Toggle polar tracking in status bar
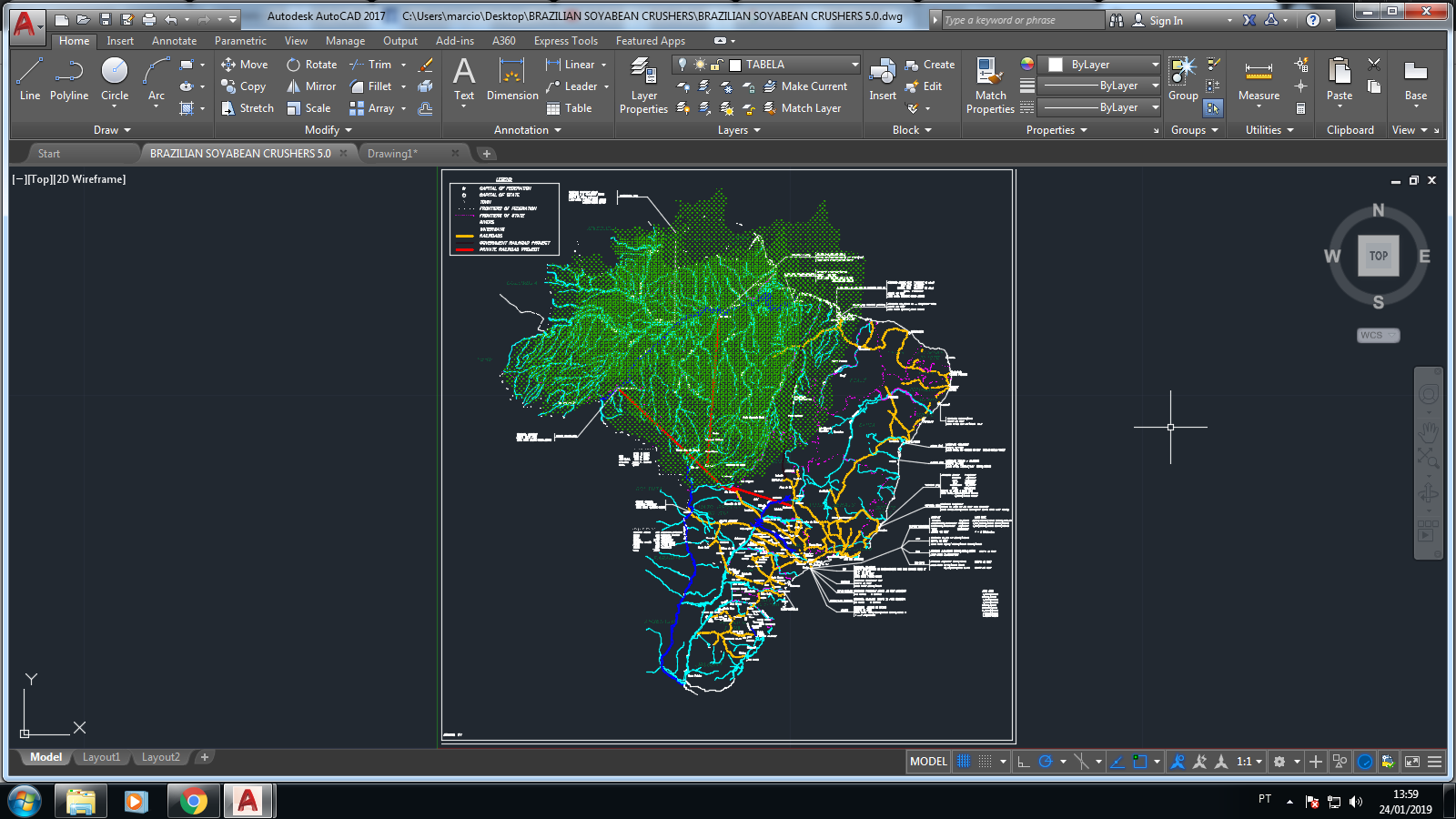The image size is (1456, 819). point(1046,762)
